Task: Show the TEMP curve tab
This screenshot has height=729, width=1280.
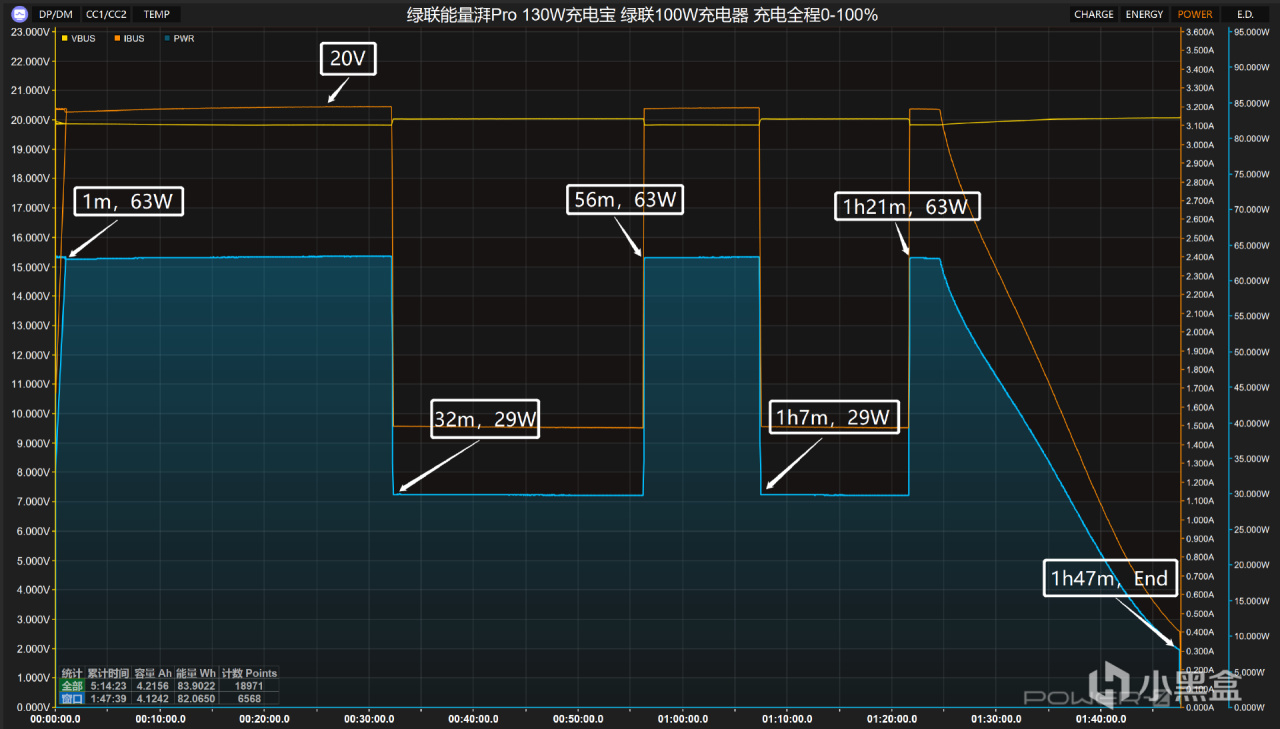Action: click(x=156, y=14)
